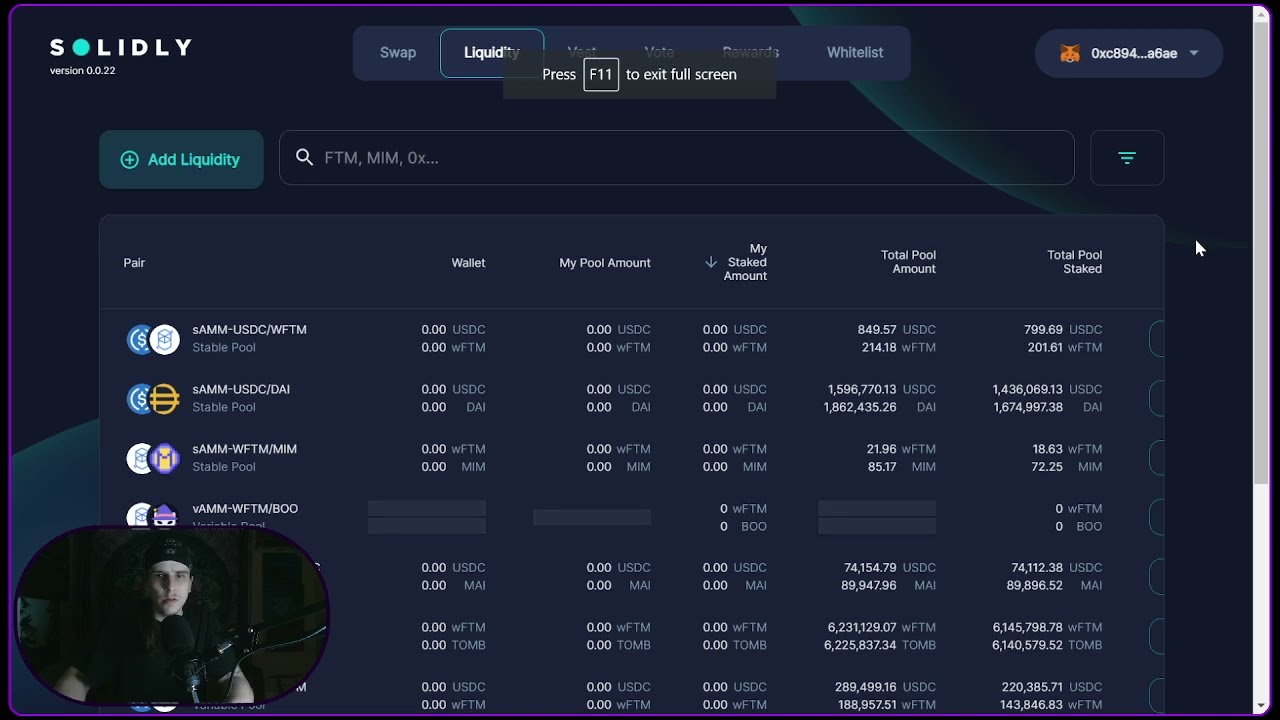This screenshot has width=1280, height=720.
Task: Click the 6,140,579.52 TOMB staked value
Action: point(1046,645)
